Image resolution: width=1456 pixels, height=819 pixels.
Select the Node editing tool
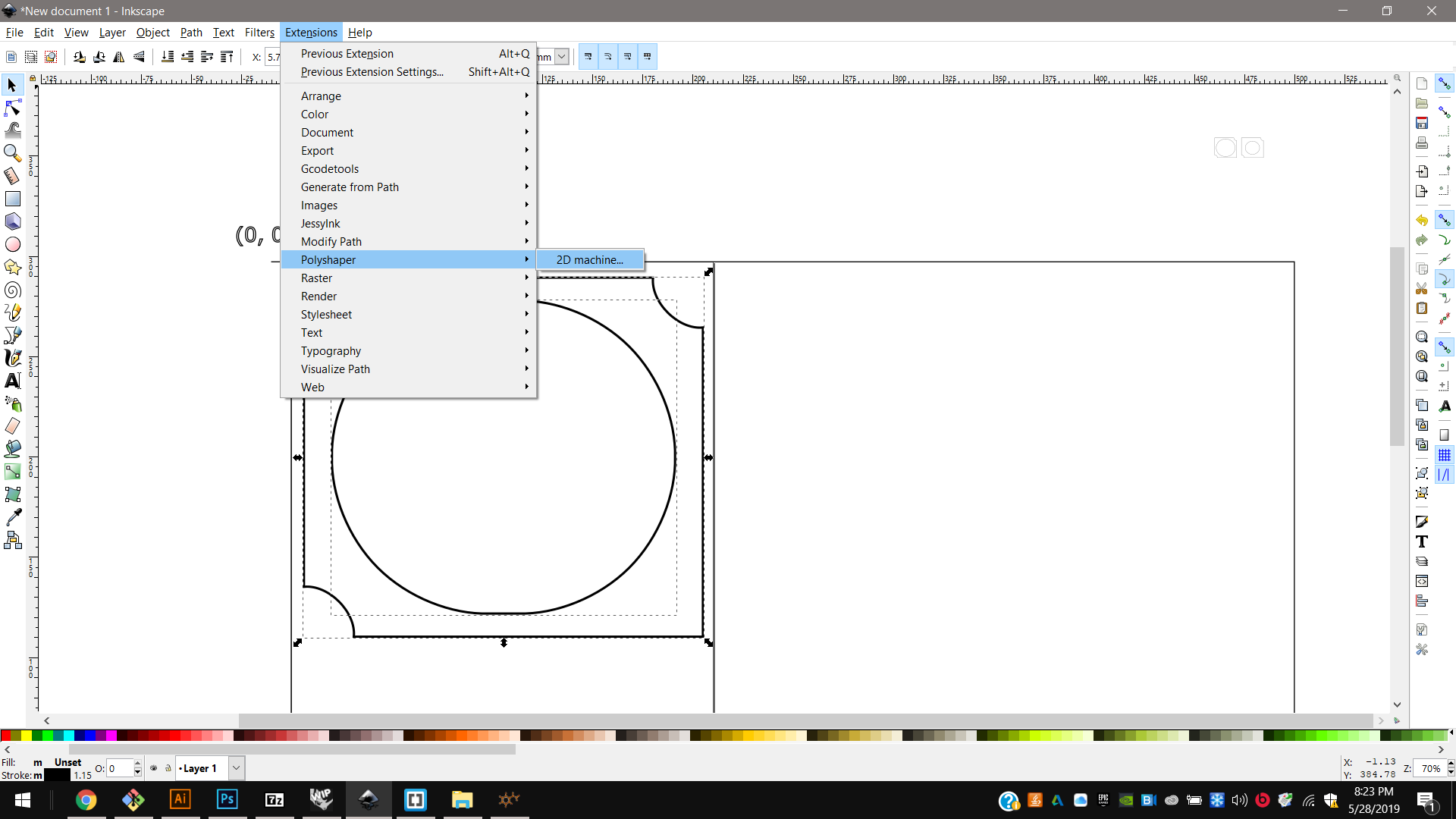[x=12, y=108]
